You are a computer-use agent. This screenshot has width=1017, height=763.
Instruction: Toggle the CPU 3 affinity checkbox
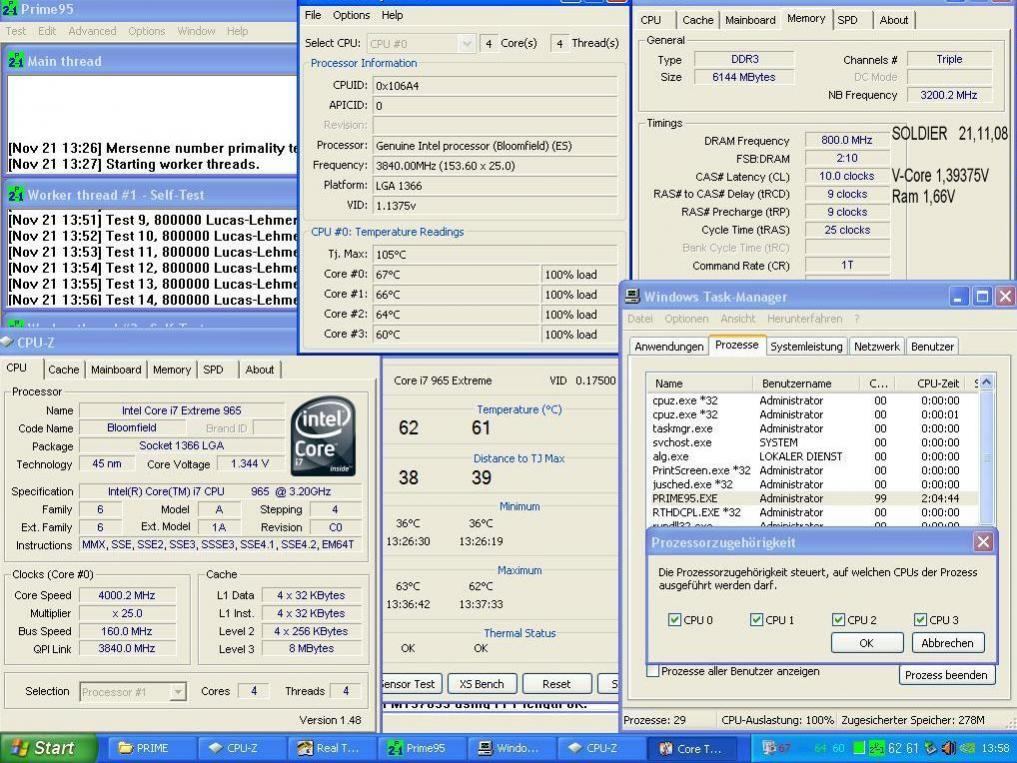click(x=921, y=620)
